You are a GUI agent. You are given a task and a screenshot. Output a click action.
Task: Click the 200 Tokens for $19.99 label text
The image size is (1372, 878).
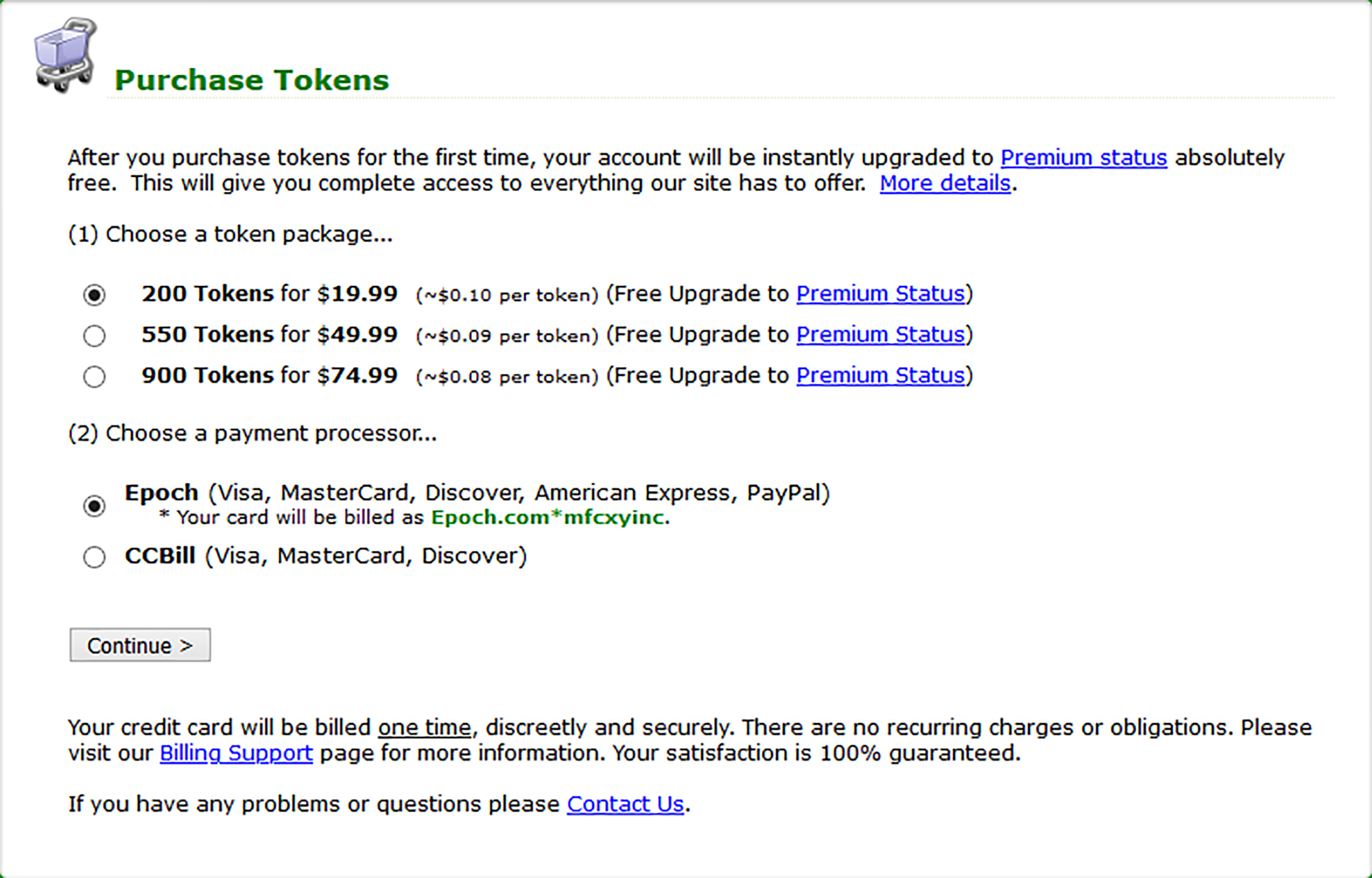tap(270, 294)
